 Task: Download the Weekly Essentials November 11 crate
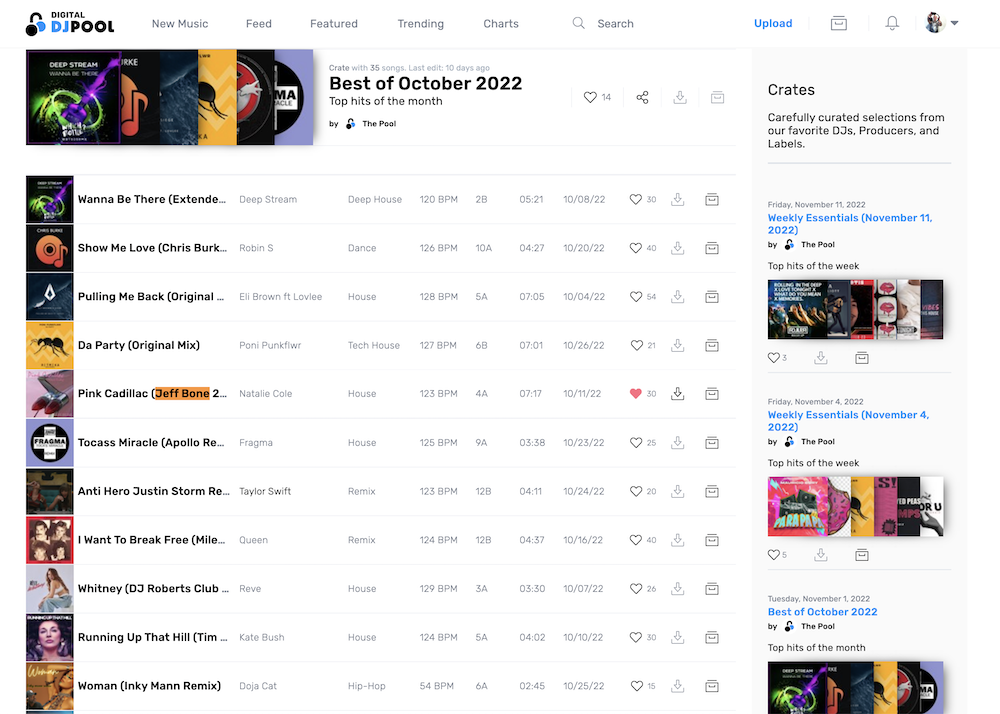820,358
